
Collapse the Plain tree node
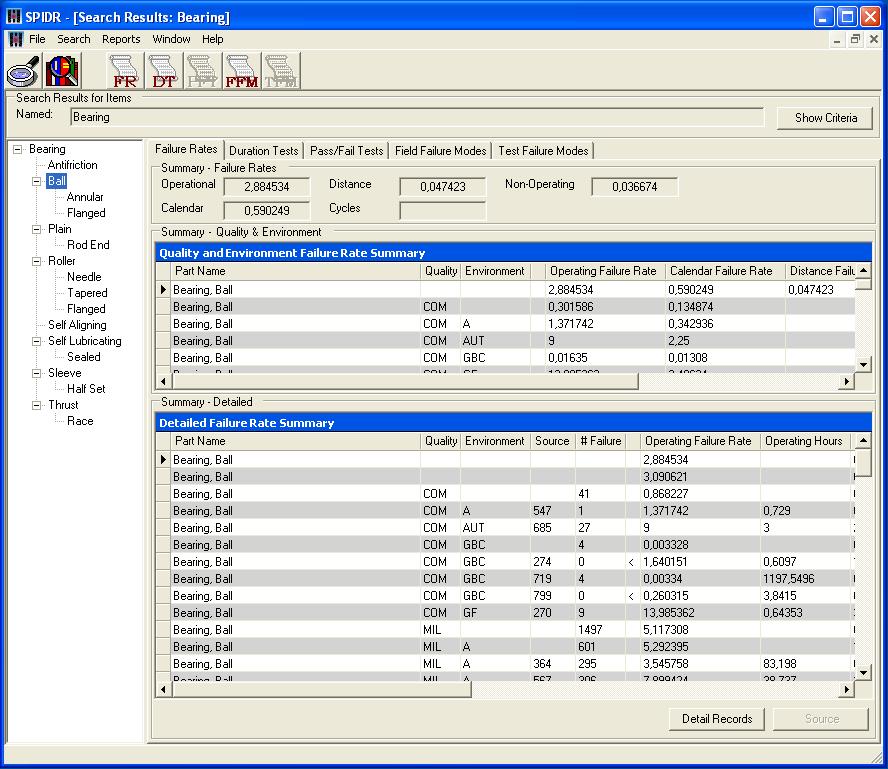coord(36,229)
